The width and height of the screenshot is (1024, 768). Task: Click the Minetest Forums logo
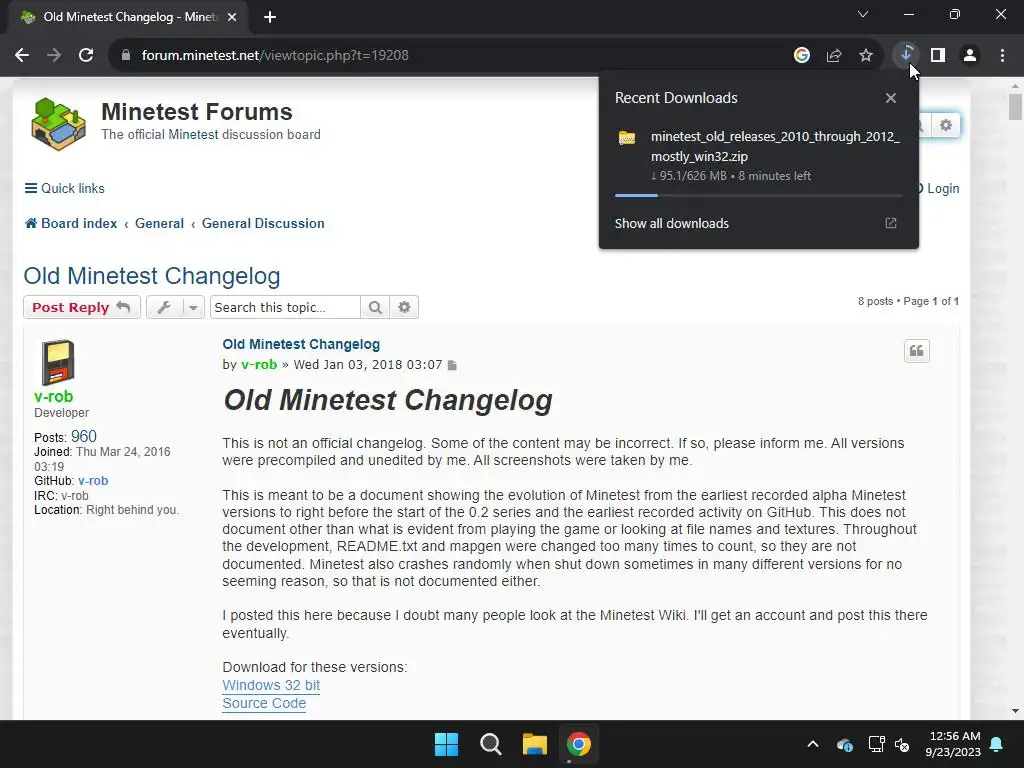pos(58,123)
